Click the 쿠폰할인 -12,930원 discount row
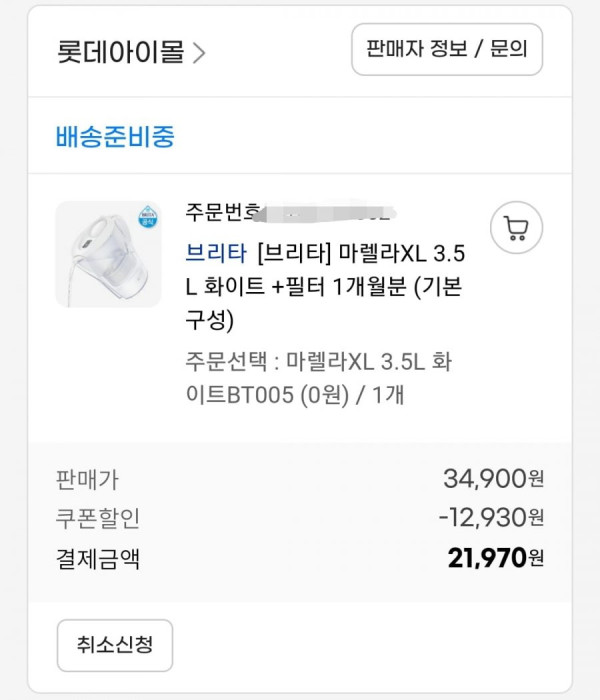The height and width of the screenshot is (700, 600). click(x=300, y=518)
